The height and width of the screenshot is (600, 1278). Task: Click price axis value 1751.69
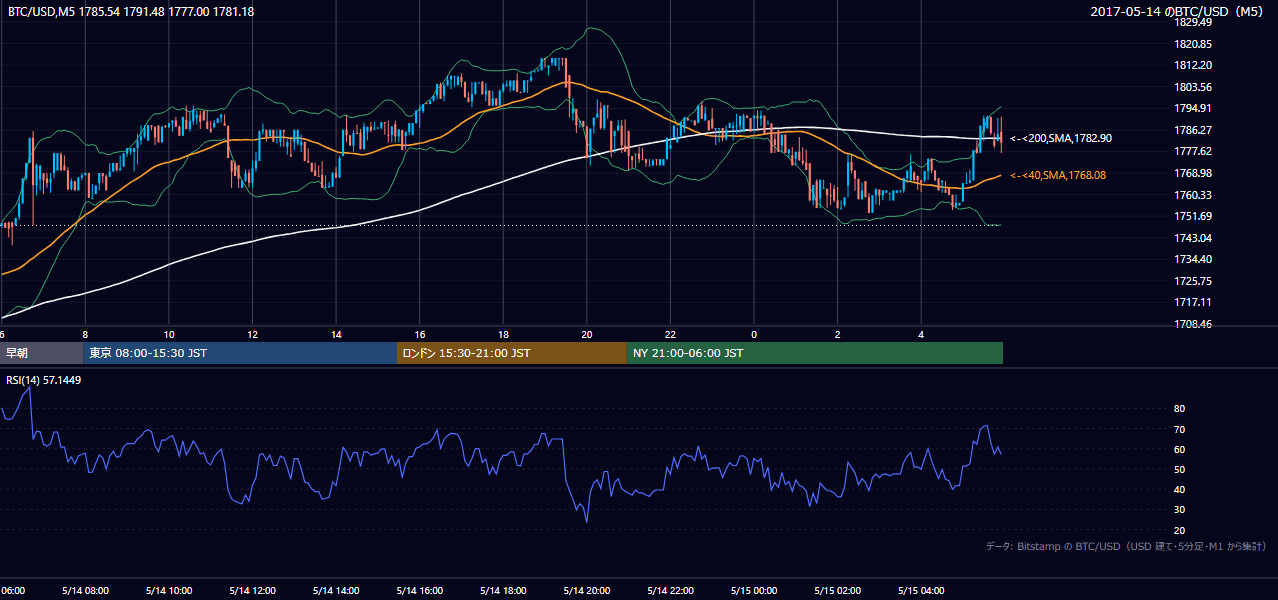[x=1193, y=216]
